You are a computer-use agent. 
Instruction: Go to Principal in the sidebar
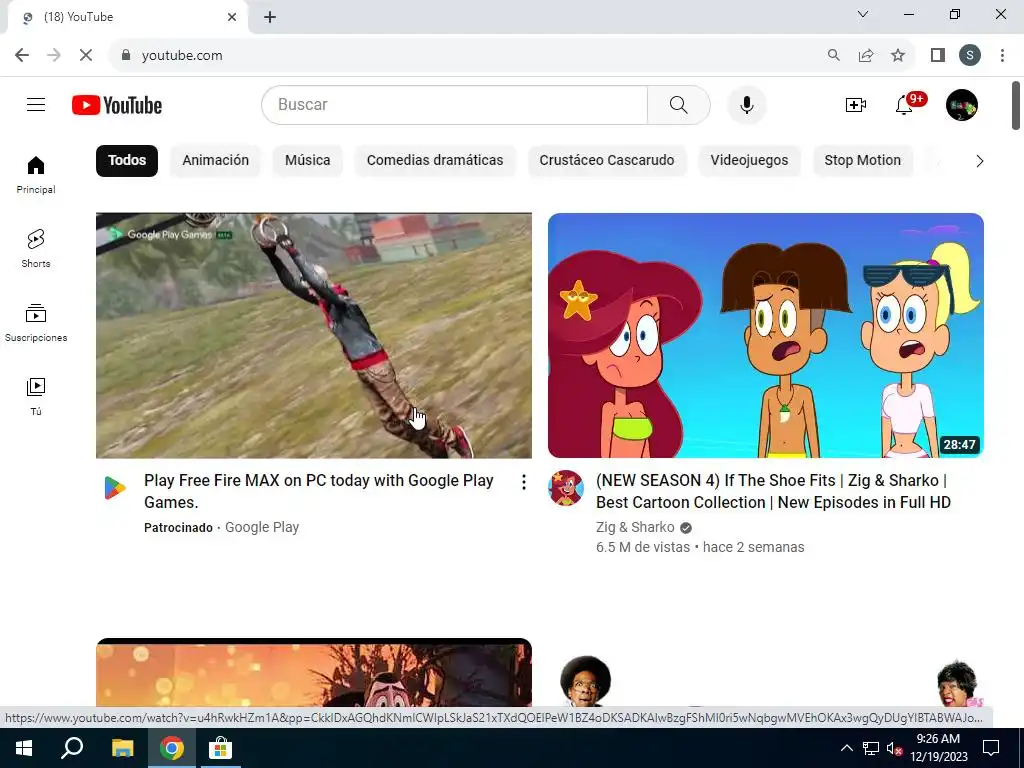36,175
